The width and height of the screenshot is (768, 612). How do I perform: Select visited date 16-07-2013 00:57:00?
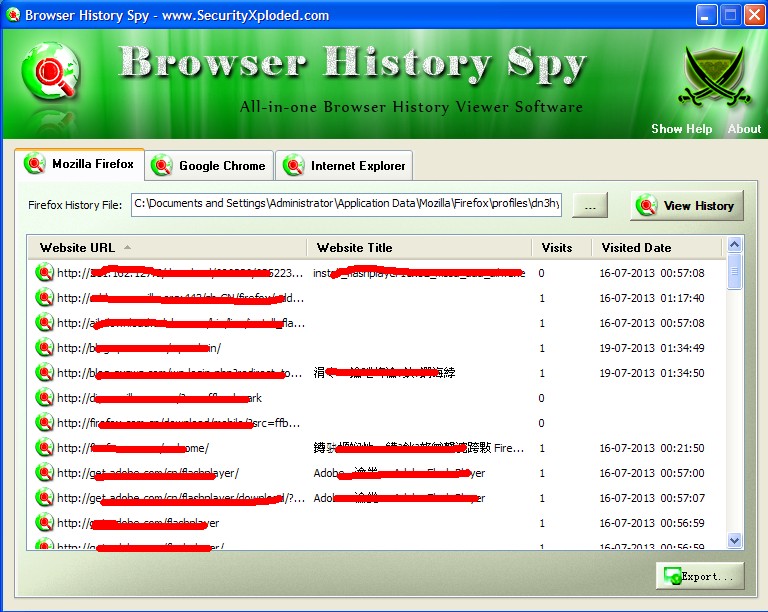[652, 472]
